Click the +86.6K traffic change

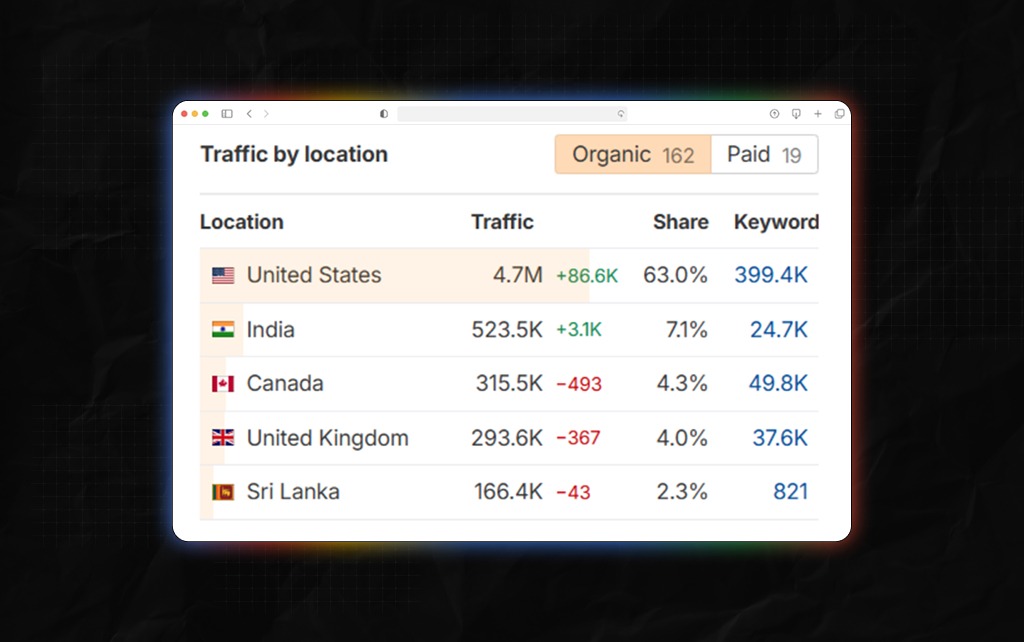(586, 276)
